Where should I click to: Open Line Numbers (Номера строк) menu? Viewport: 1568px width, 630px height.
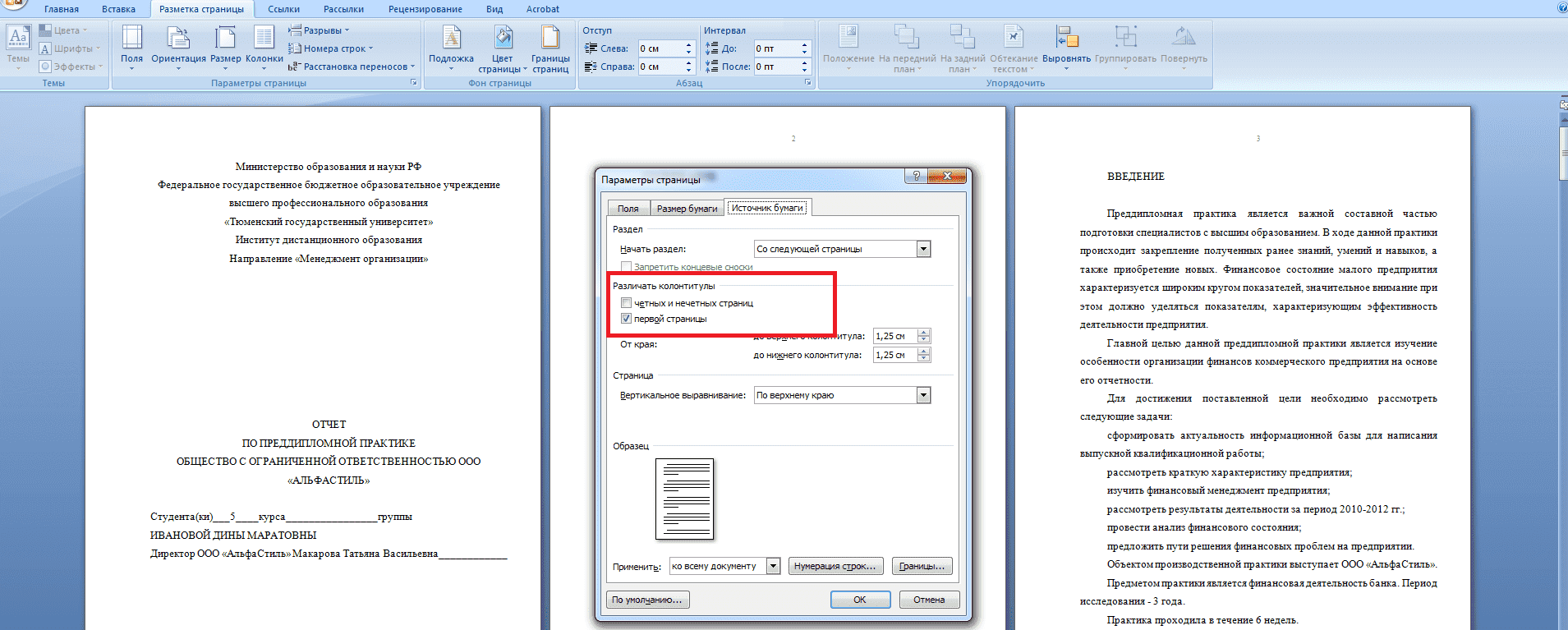pyautogui.click(x=330, y=48)
